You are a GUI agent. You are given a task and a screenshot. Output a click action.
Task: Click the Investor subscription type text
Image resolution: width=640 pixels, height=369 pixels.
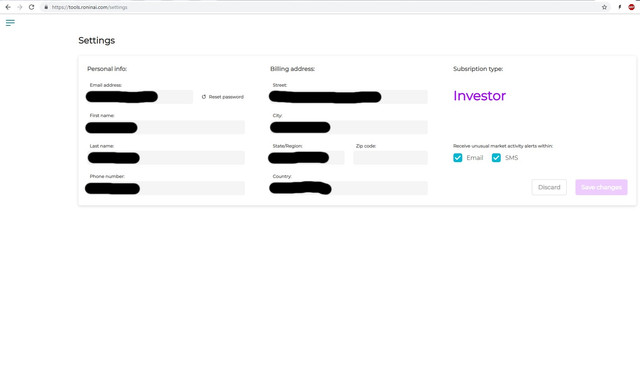479,96
